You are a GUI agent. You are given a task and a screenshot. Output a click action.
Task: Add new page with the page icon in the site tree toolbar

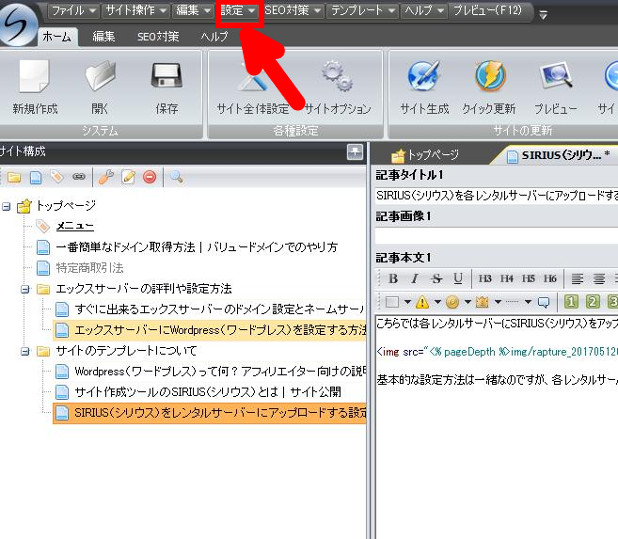[x=36, y=177]
